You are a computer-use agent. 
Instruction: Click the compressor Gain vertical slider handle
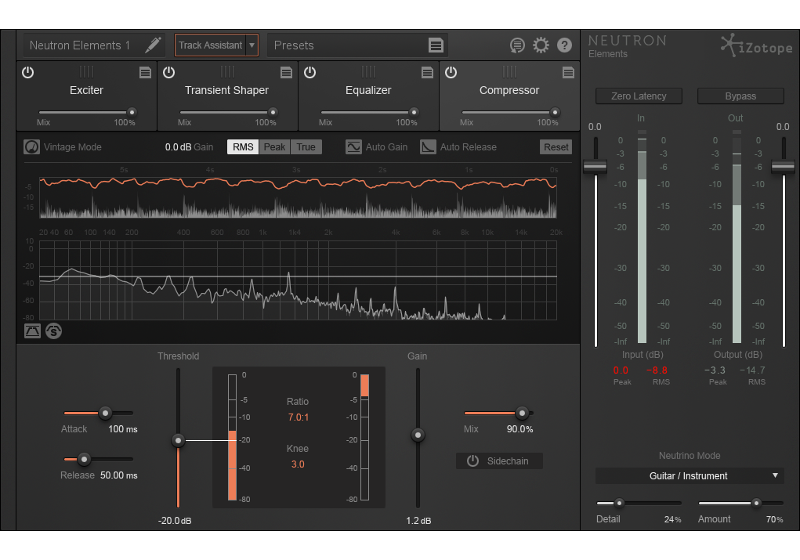tap(418, 435)
